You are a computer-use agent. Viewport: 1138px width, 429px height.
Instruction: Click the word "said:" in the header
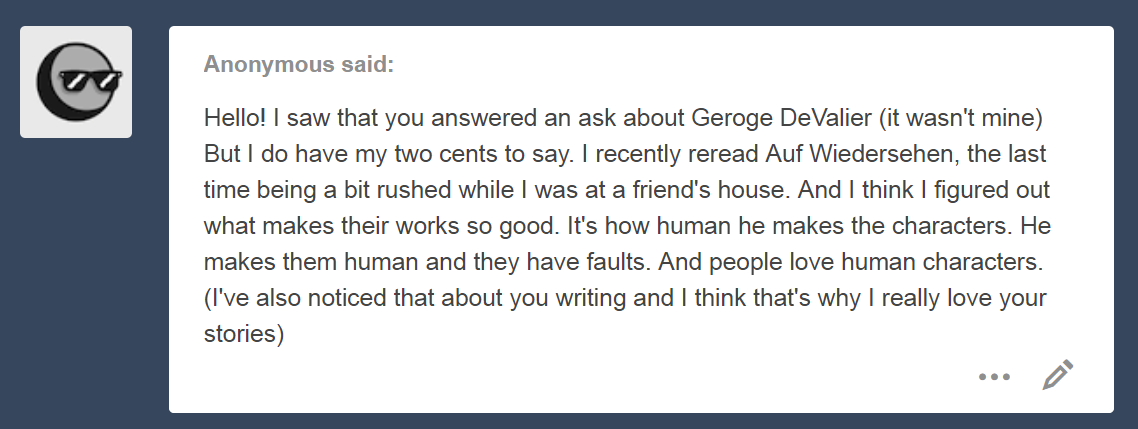click(367, 65)
